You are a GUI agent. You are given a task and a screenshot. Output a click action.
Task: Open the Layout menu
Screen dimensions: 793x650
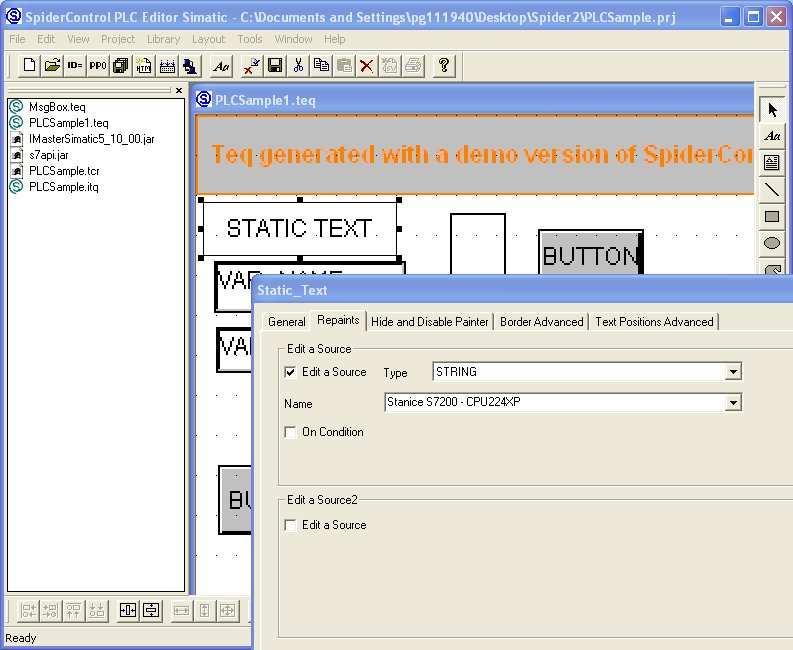pos(208,39)
